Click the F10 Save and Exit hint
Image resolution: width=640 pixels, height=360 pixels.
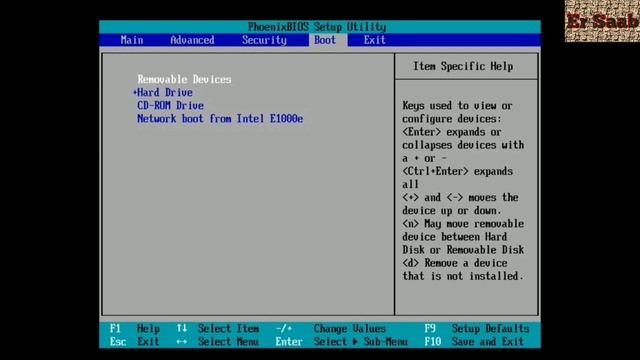pos(474,342)
